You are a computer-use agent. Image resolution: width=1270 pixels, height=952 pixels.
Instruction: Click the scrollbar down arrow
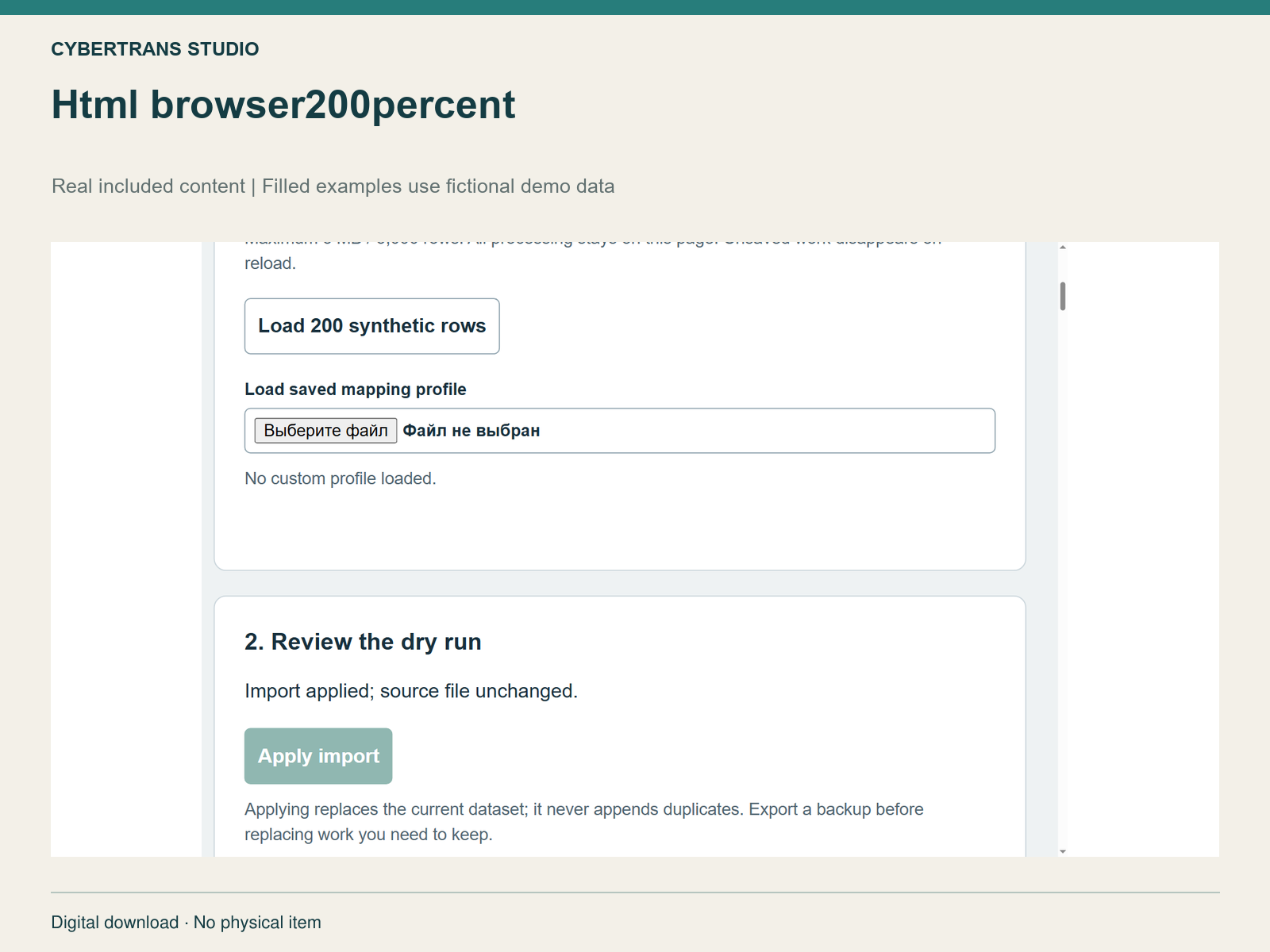pos(1063,851)
